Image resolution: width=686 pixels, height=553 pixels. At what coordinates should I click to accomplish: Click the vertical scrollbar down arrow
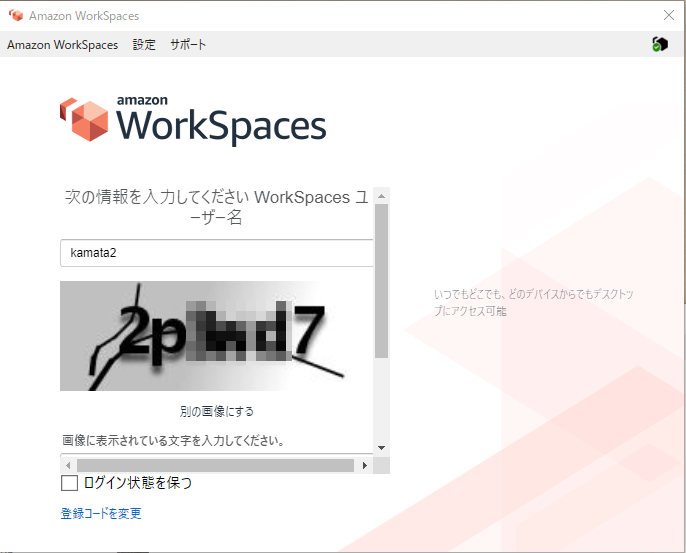[x=382, y=448]
